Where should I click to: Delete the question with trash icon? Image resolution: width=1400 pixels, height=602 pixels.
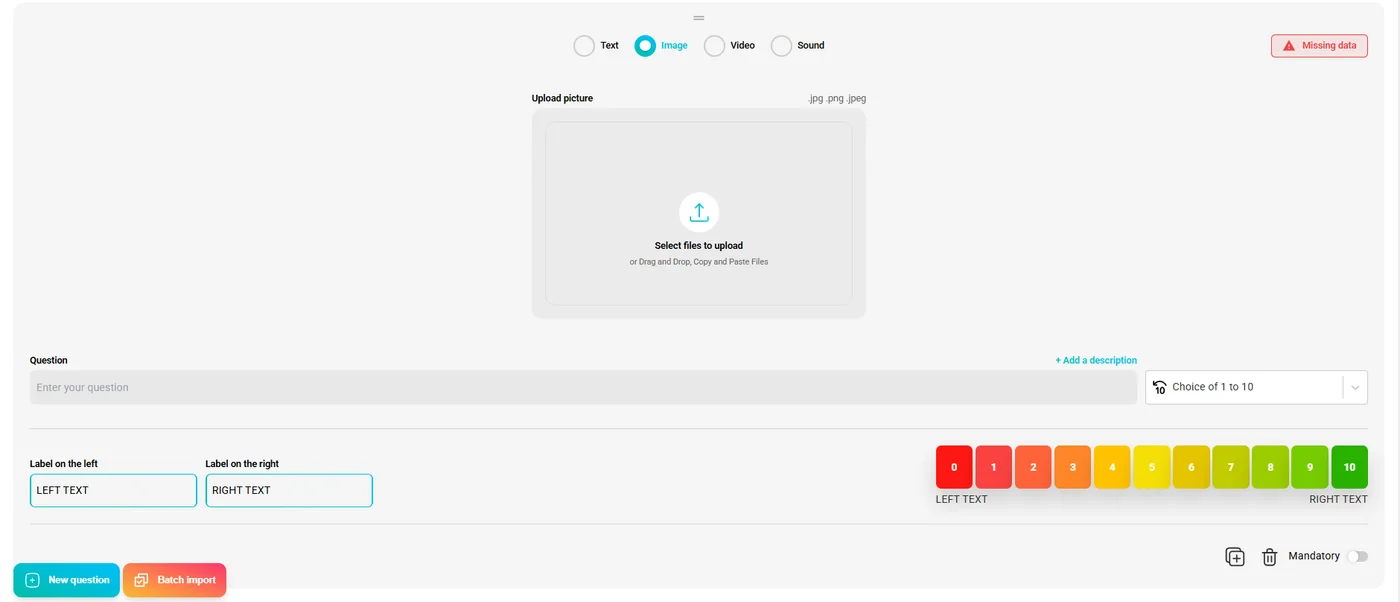(x=1269, y=556)
